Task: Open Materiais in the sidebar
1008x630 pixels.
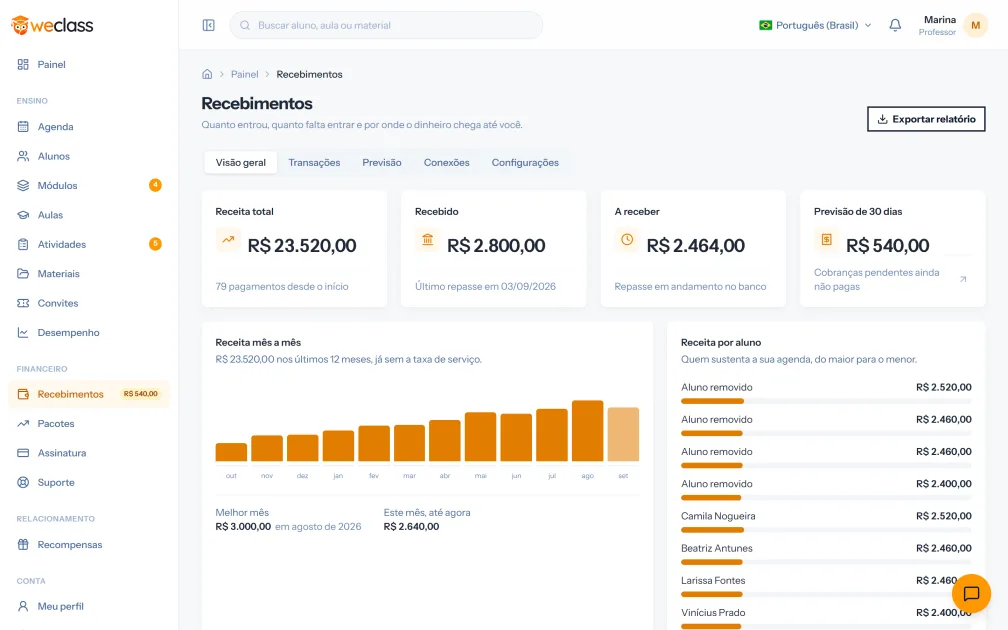Action: click(89, 274)
